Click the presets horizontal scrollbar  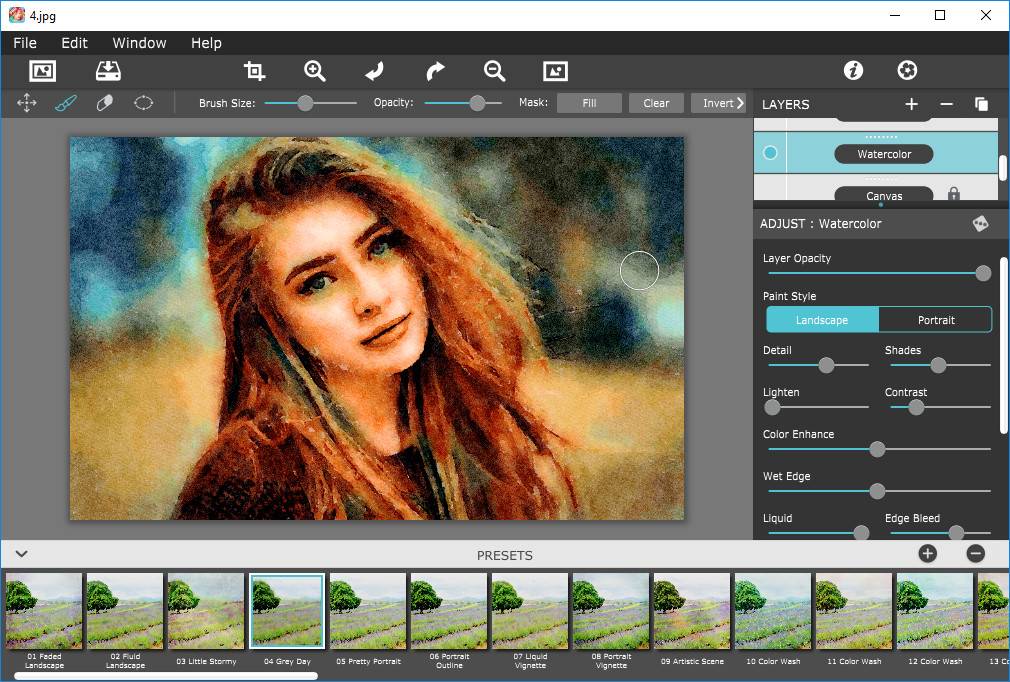(166, 676)
